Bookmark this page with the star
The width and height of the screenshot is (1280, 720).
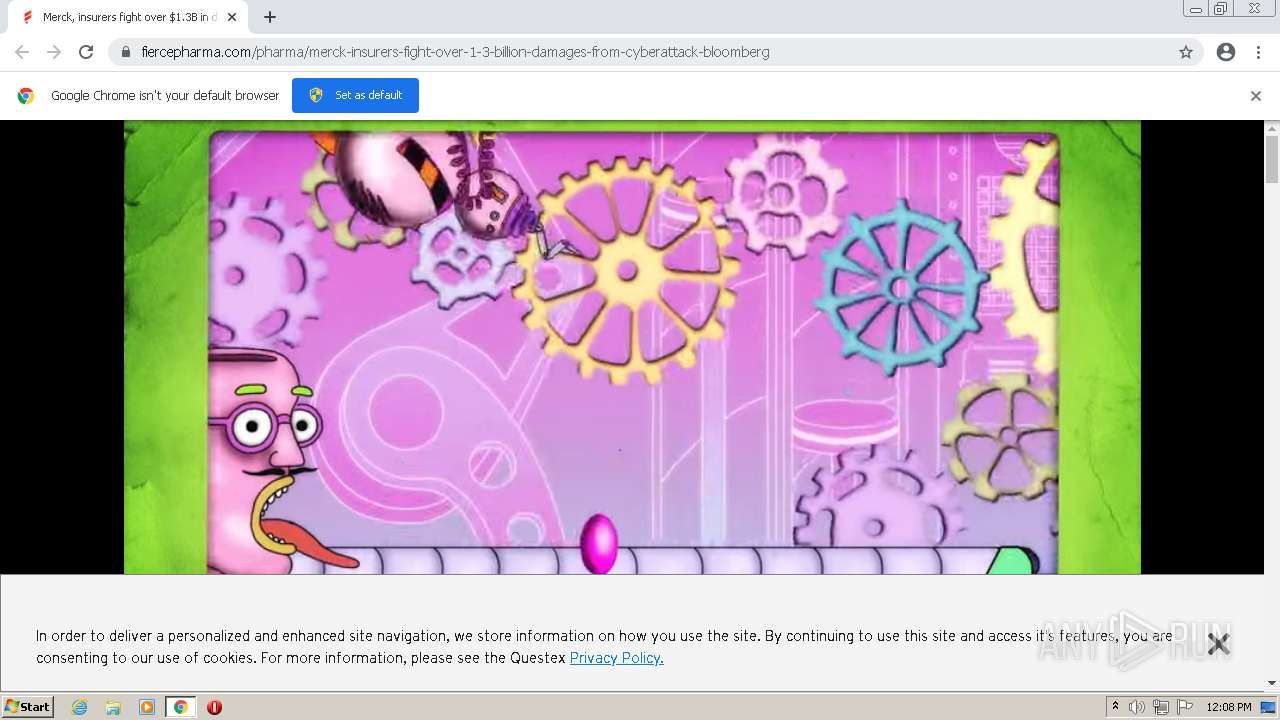(1186, 52)
